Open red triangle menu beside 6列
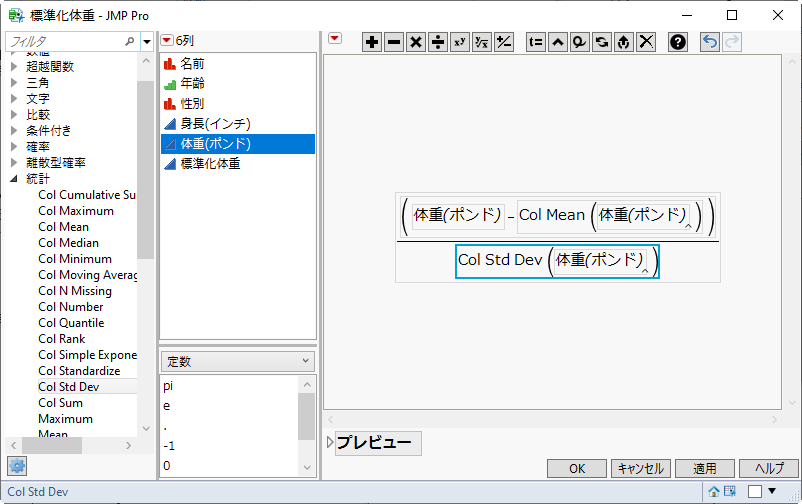 (167, 40)
